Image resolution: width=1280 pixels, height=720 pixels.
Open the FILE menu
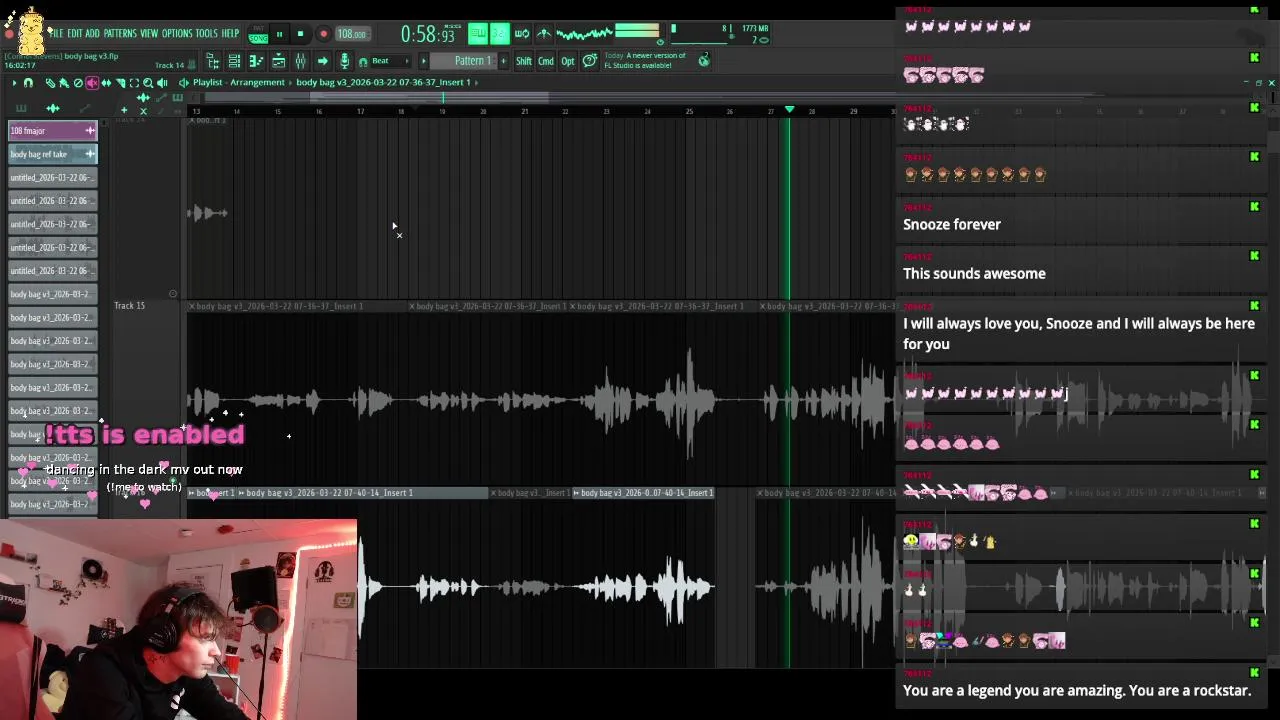click(57, 33)
